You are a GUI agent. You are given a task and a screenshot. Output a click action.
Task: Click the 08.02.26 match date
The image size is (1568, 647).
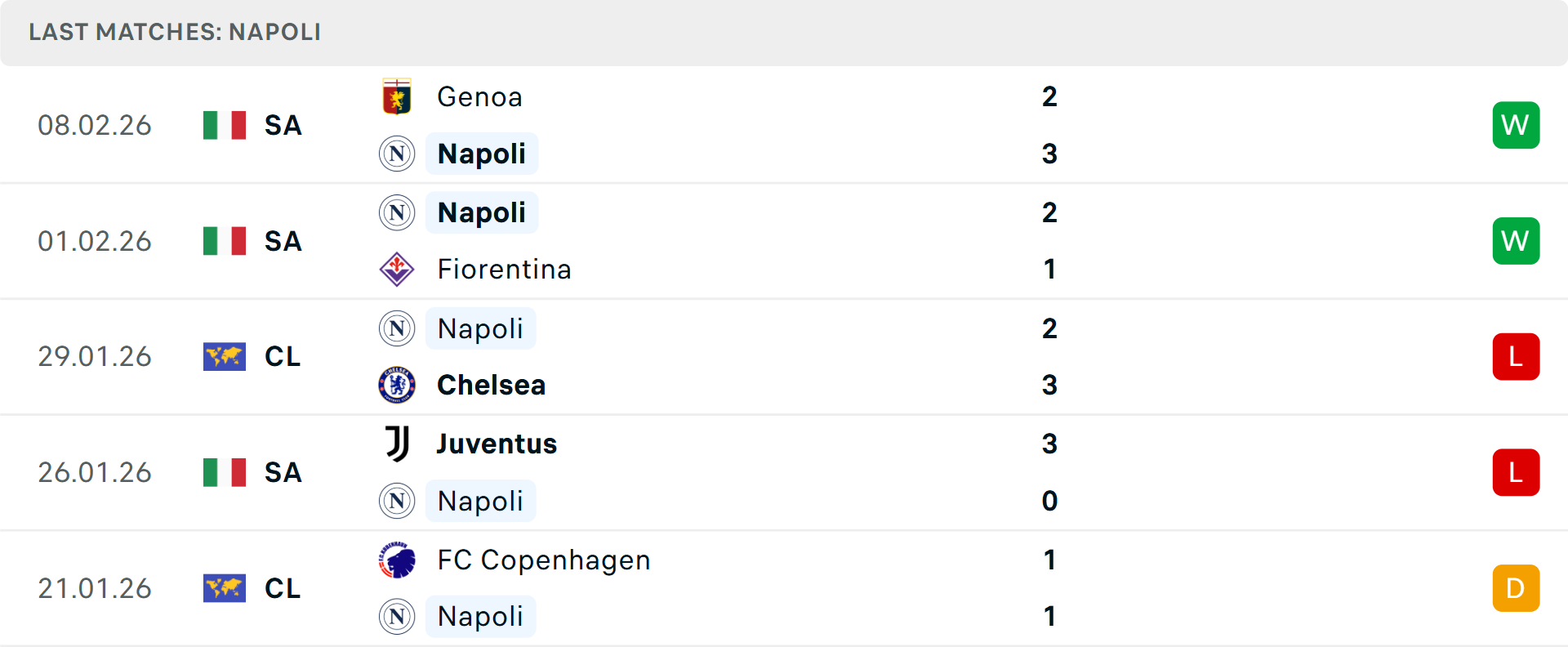[95, 125]
